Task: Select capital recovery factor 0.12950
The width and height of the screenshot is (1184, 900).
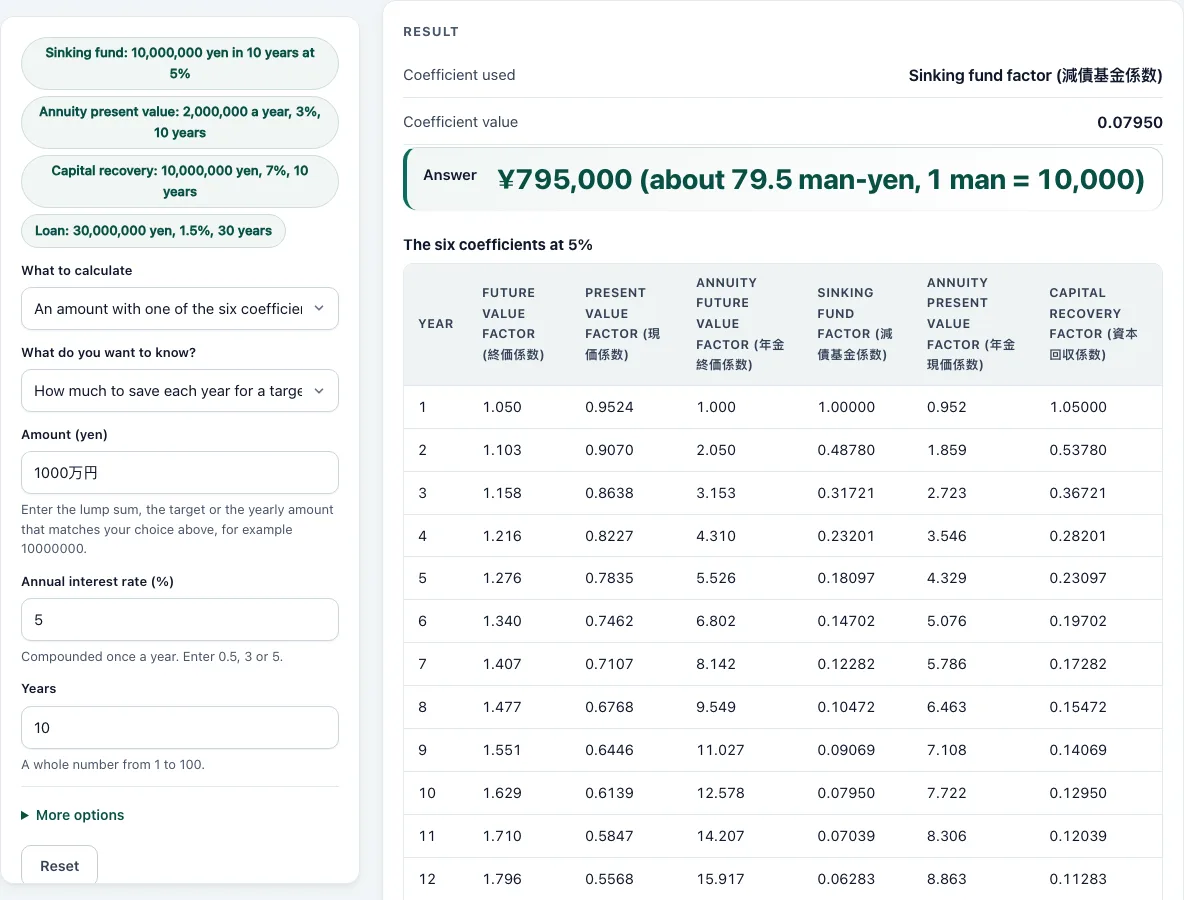Action: [x=1078, y=793]
